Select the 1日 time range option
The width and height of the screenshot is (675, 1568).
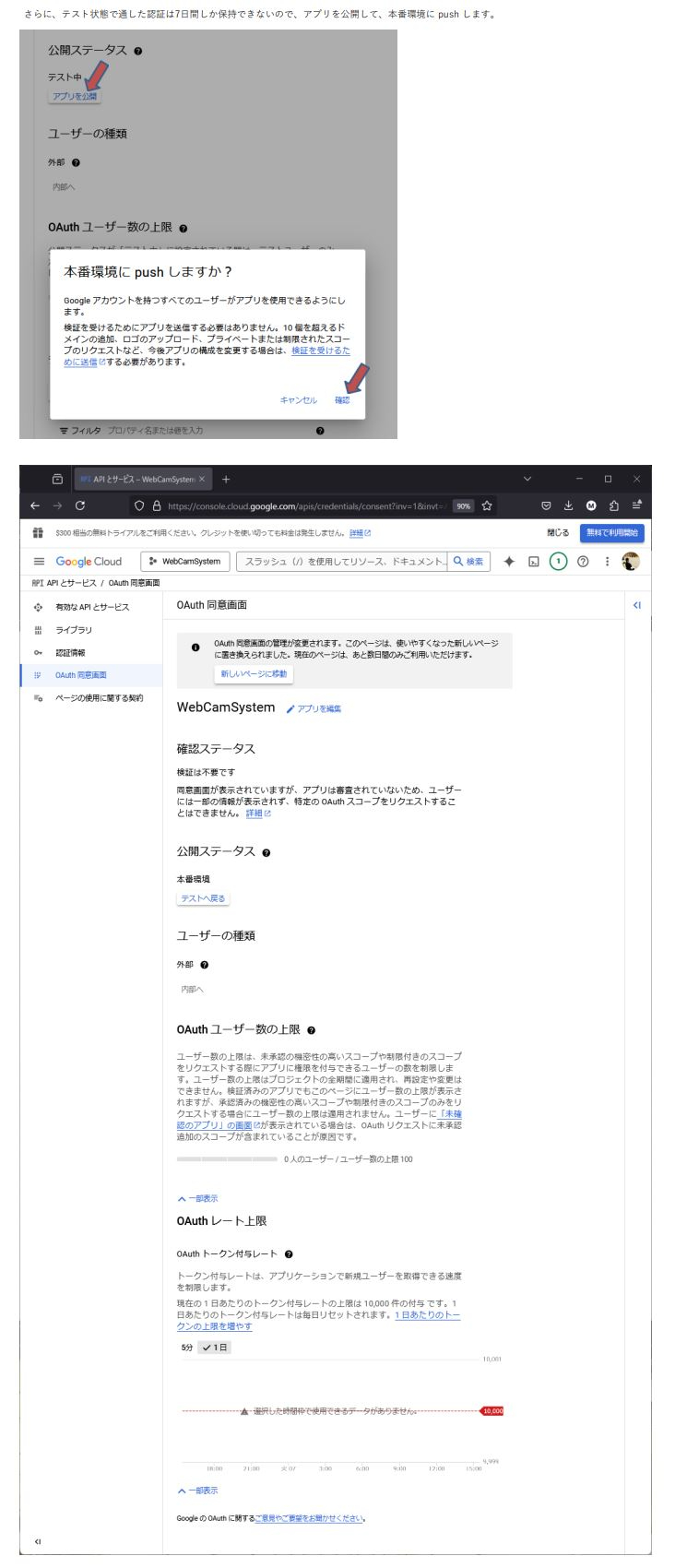215,1348
